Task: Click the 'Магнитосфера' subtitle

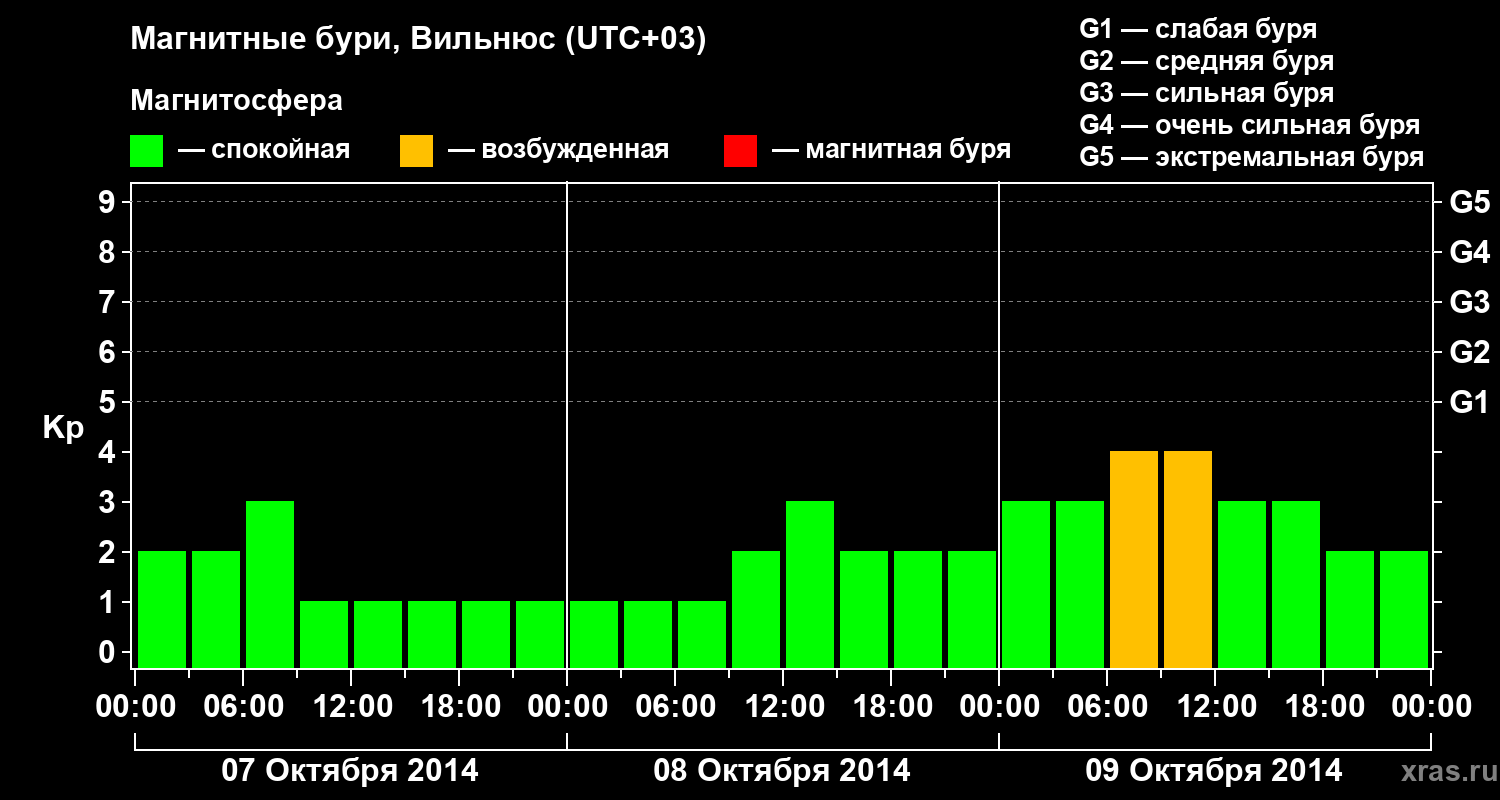Action: point(236,101)
